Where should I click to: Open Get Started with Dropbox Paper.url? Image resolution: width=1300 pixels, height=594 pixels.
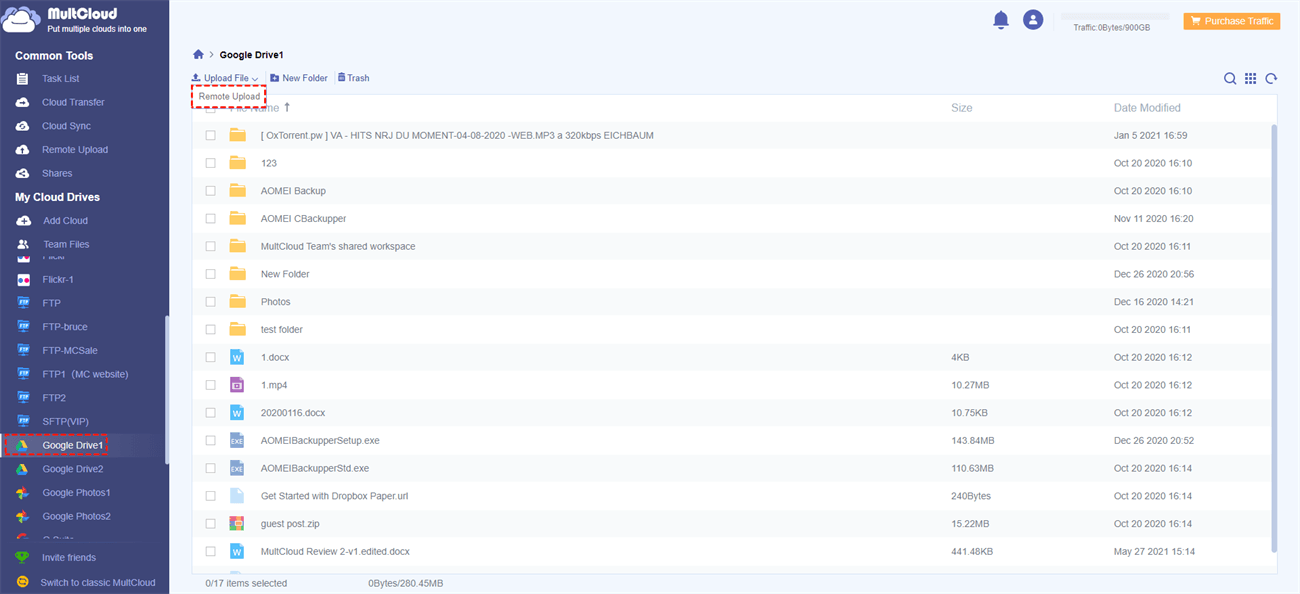(x=334, y=496)
